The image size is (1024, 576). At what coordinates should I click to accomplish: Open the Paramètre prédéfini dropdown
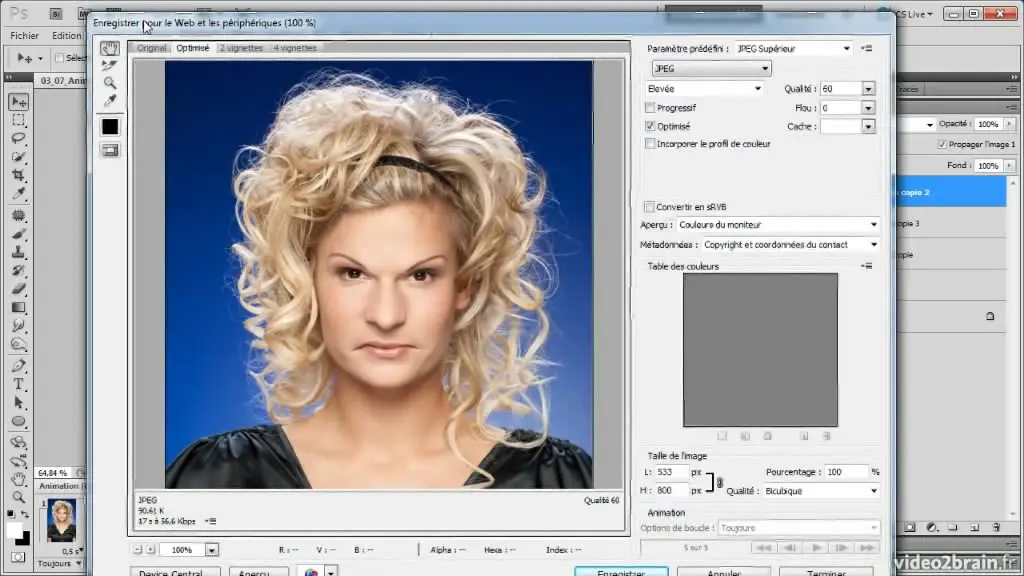(793, 48)
